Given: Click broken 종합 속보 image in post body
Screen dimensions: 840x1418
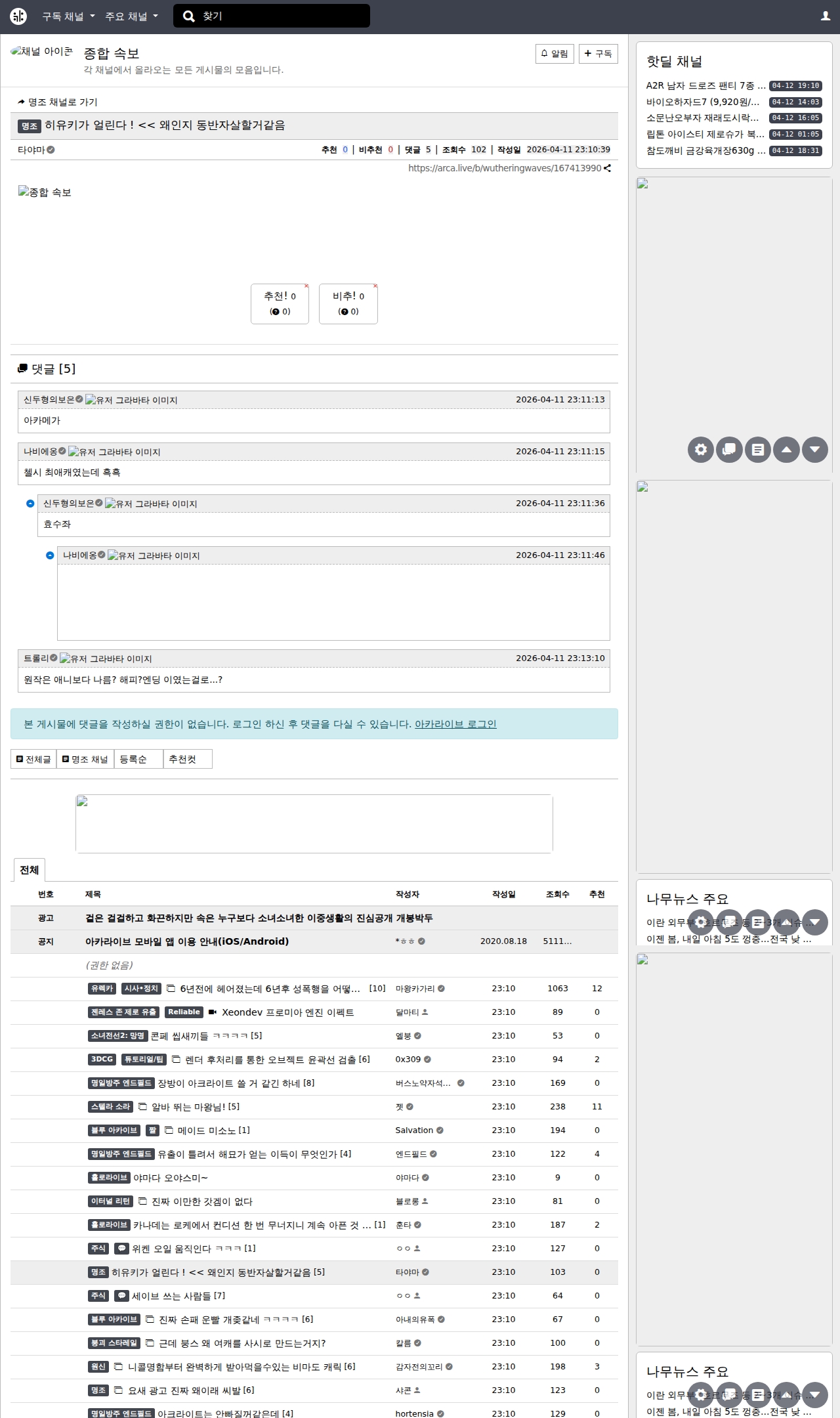Looking at the screenshot, I should click(45, 192).
